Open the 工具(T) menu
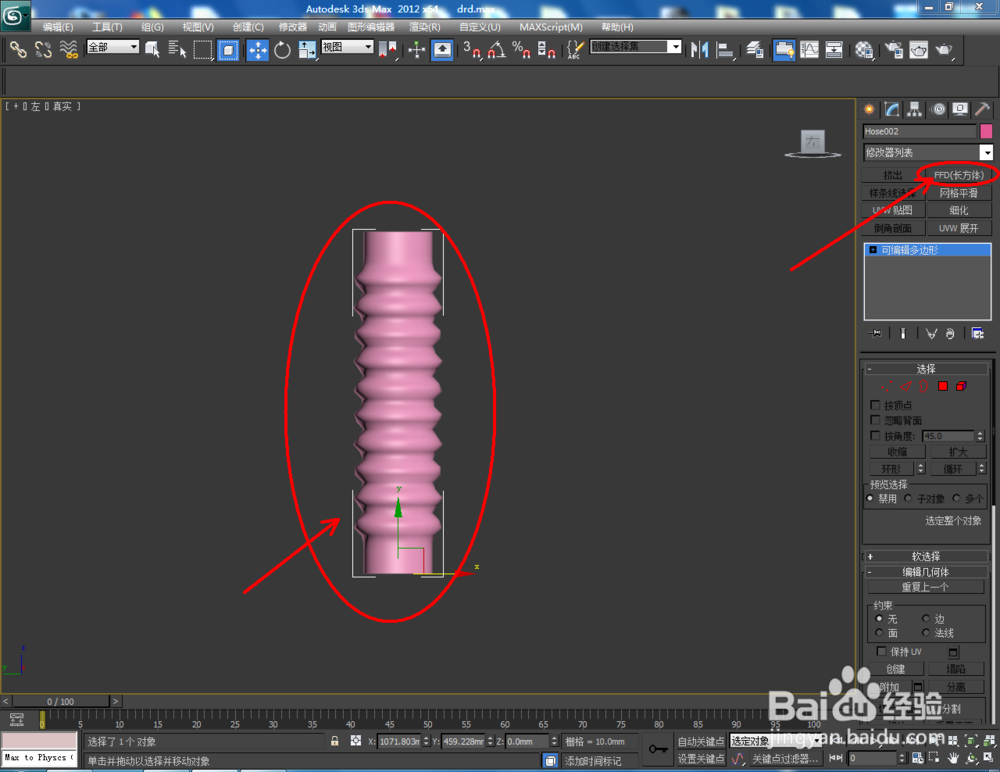1000x772 pixels. pyautogui.click(x=107, y=27)
